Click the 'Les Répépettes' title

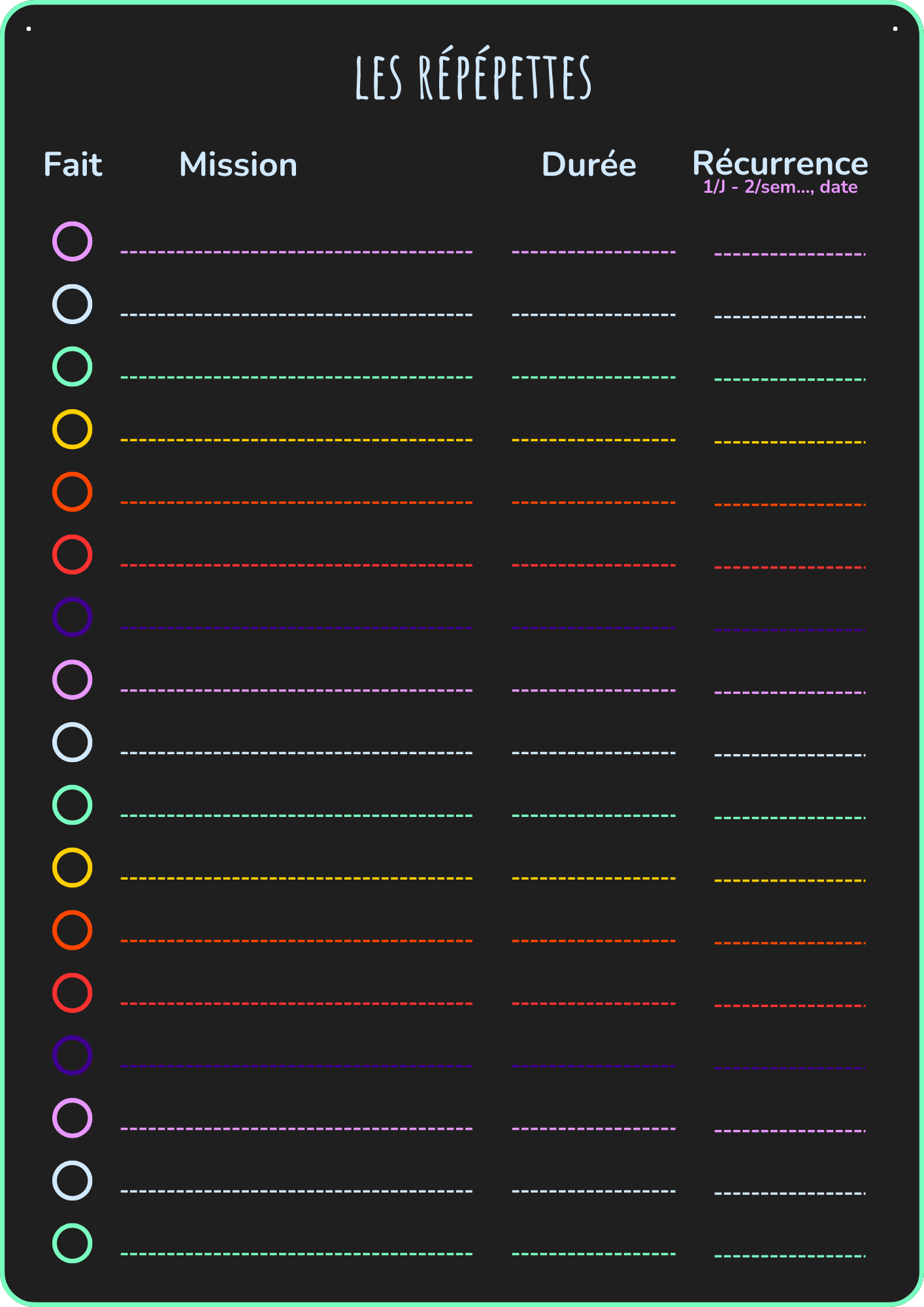473,77
